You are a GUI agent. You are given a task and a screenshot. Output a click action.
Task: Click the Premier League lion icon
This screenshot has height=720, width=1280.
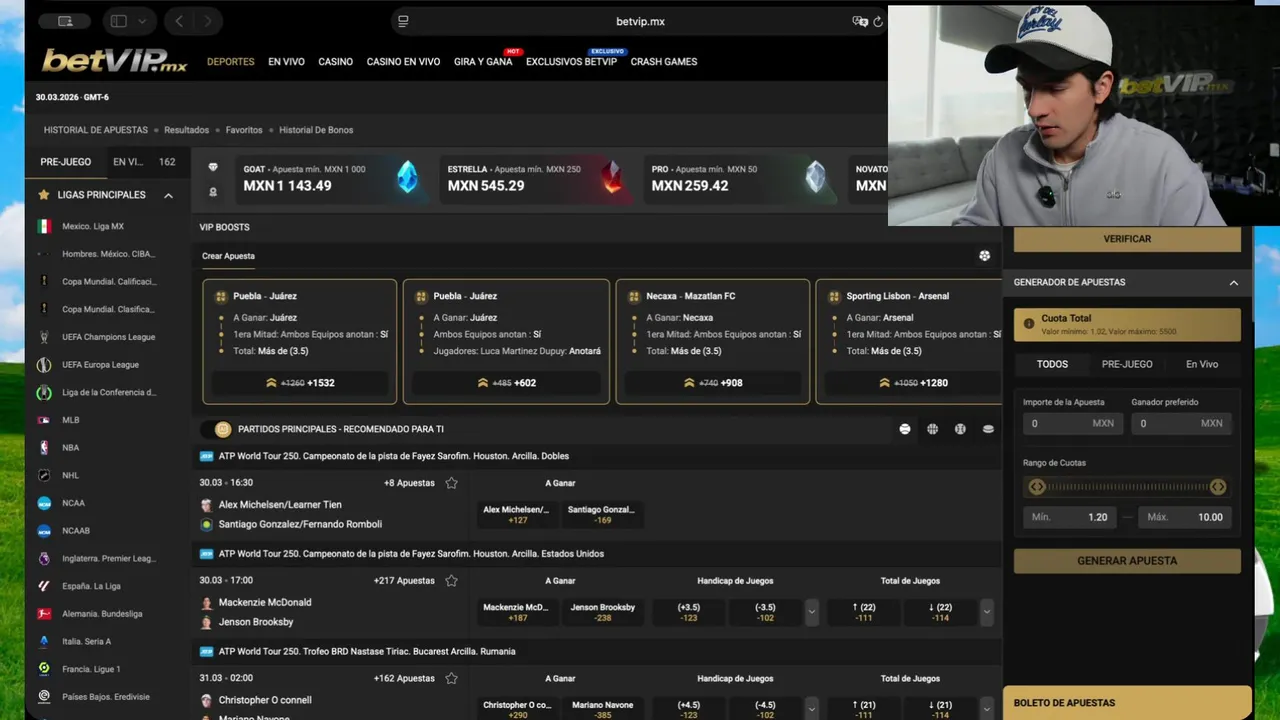pyautogui.click(x=44, y=559)
